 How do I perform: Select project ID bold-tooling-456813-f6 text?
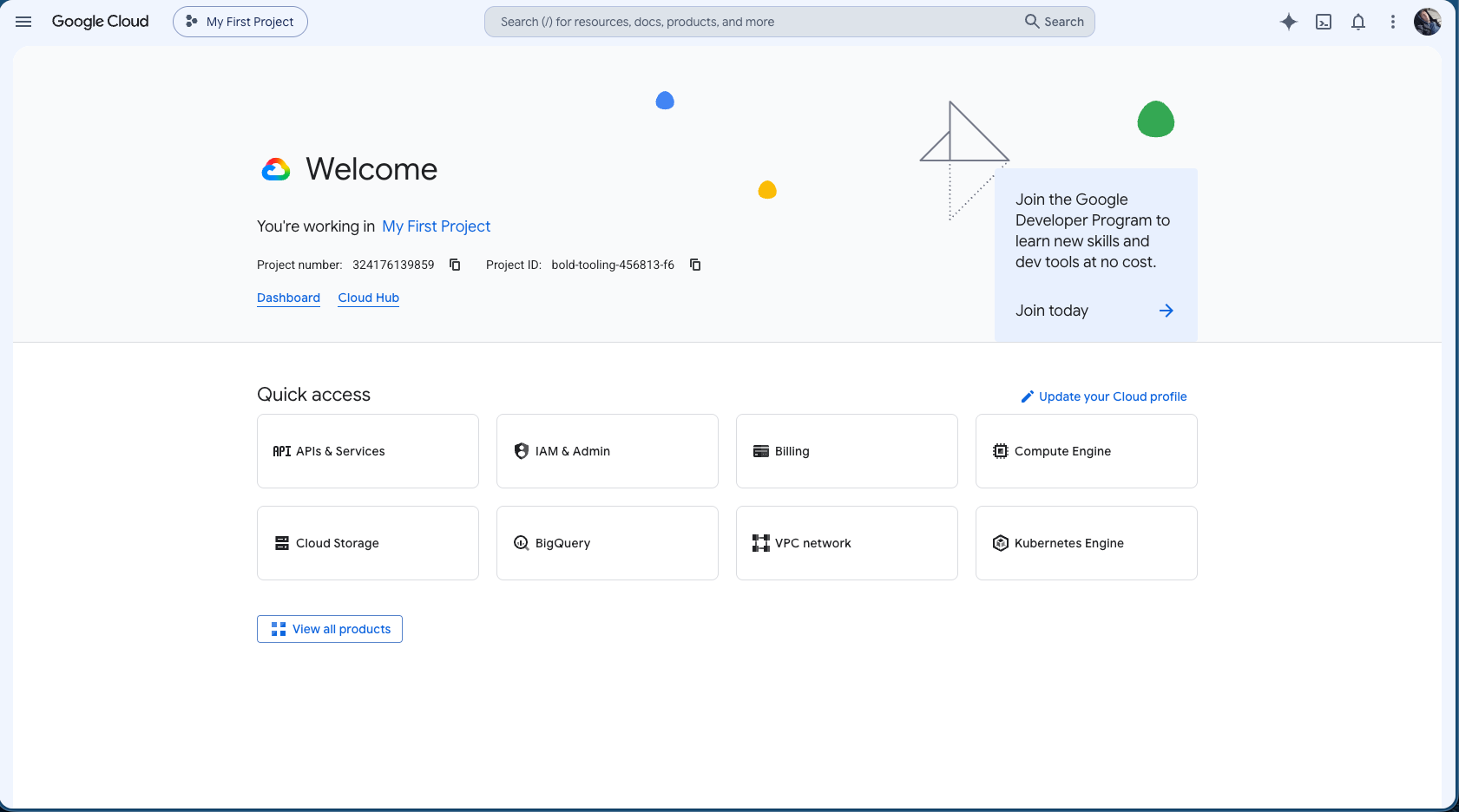(x=613, y=265)
